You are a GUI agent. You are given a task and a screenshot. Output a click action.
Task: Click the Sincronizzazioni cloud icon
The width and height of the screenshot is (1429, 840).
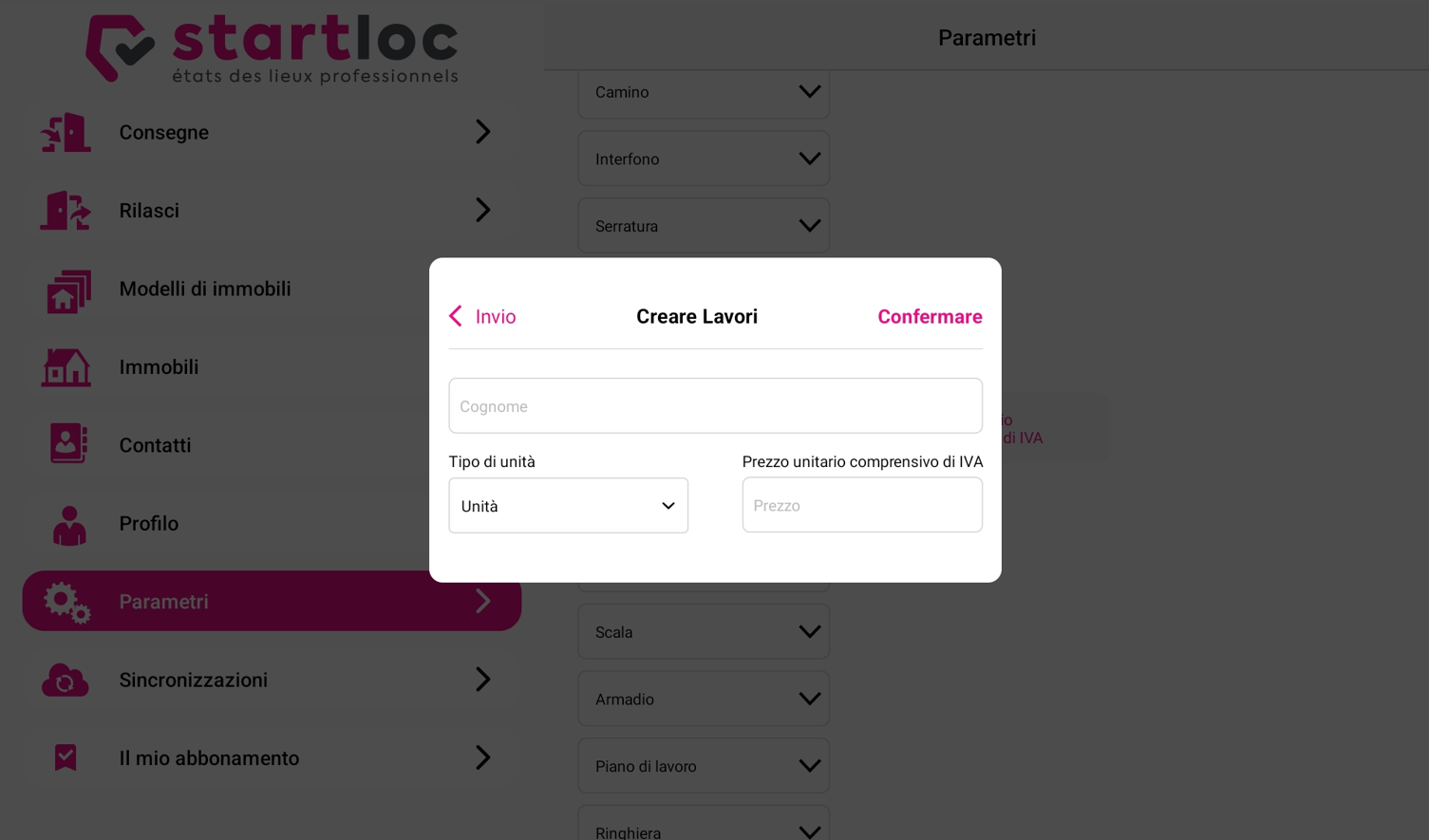click(66, 680)
